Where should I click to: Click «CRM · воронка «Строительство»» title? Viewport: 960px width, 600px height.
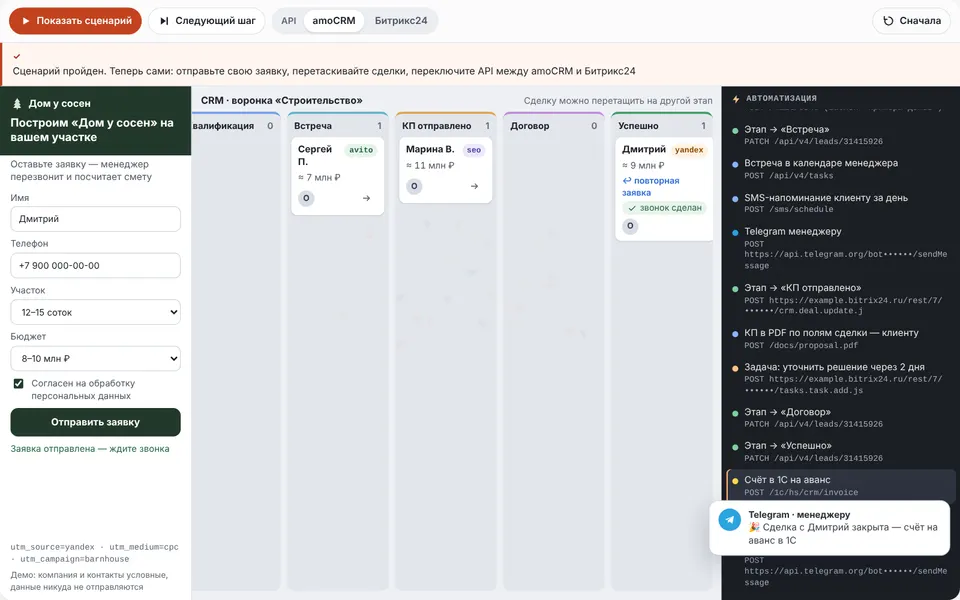click(282, 100)
